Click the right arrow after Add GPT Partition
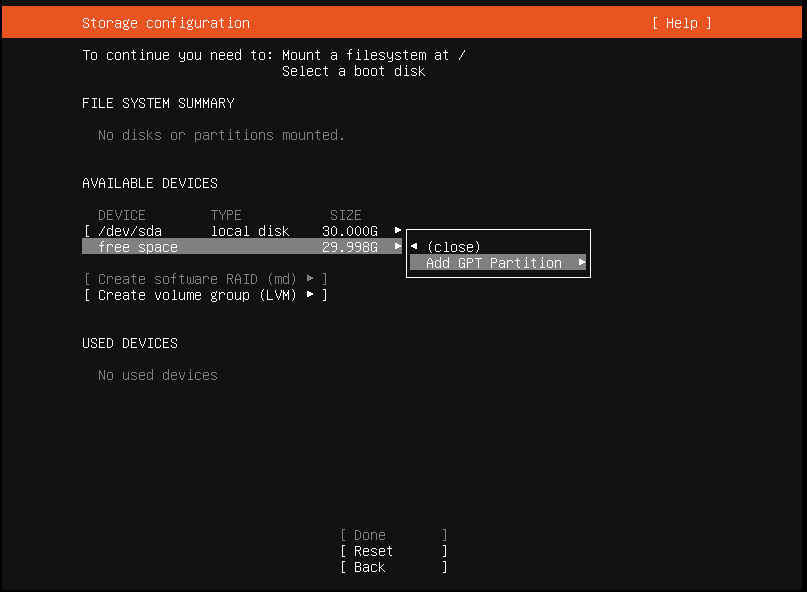The width and height of the screenshot is (807, 592). coord(582,263)
